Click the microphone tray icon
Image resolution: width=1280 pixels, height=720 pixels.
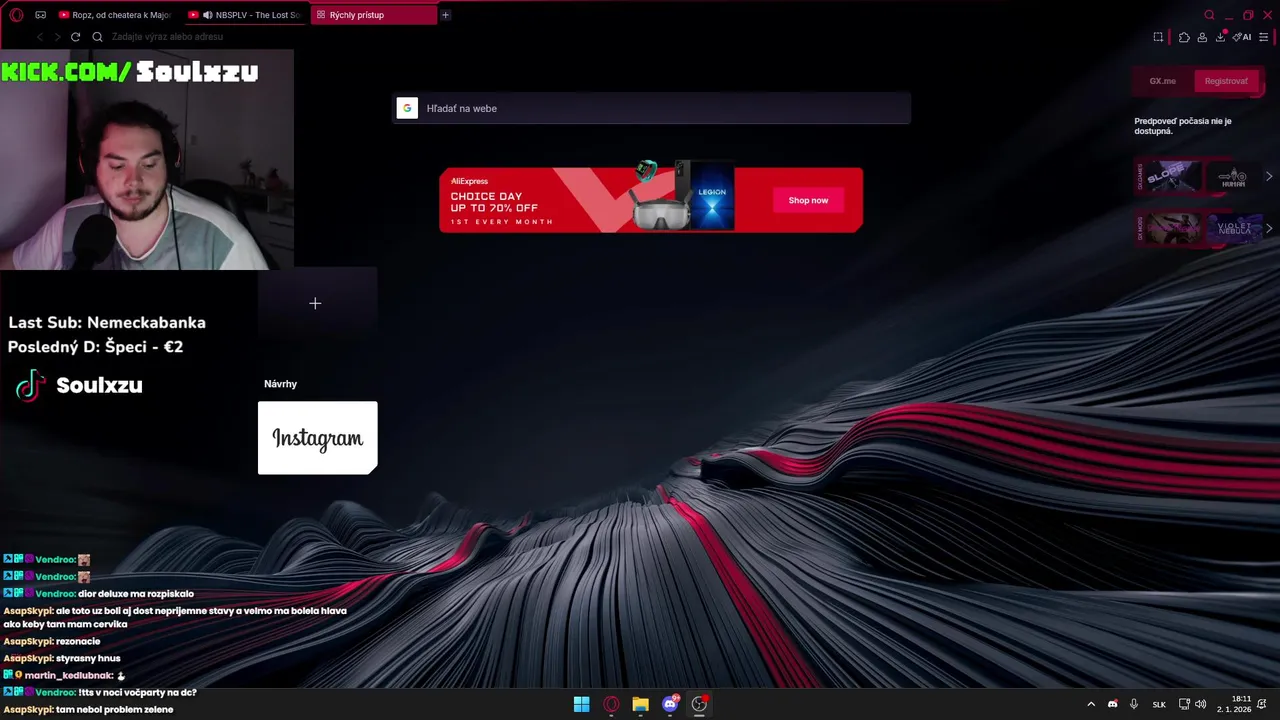click(x=1134, y=704)
